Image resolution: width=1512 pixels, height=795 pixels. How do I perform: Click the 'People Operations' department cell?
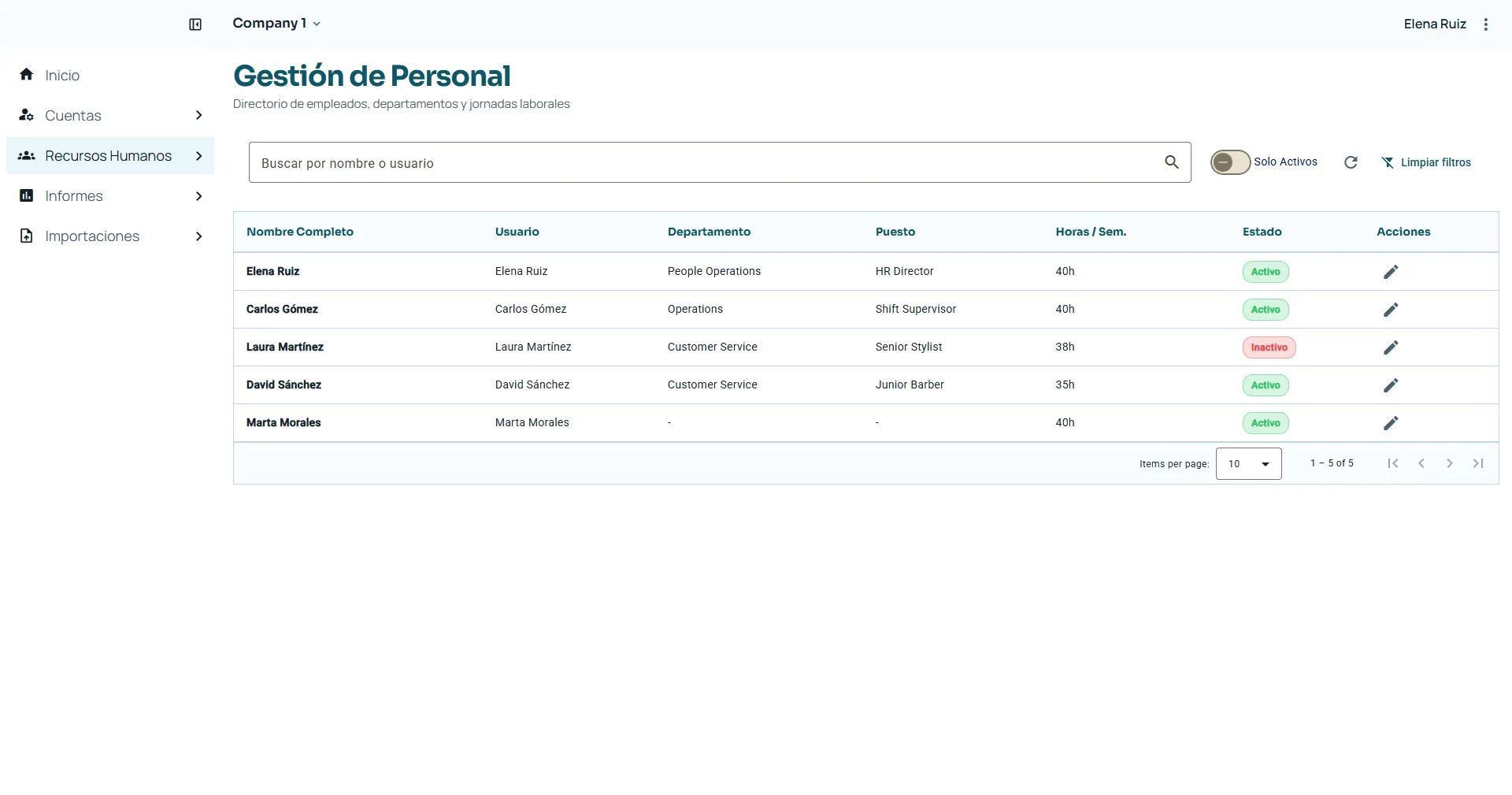click(x=714, y=272)
